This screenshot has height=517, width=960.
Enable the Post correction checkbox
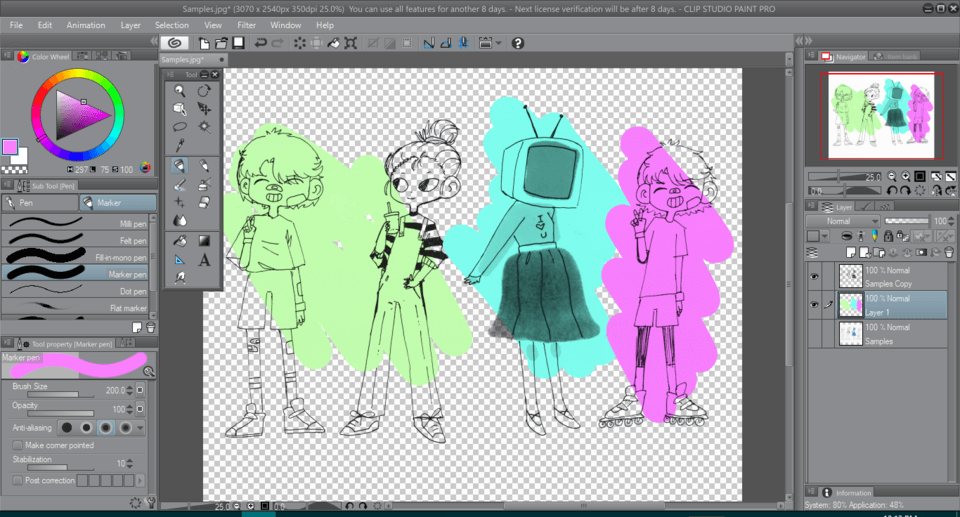point(18,481)
